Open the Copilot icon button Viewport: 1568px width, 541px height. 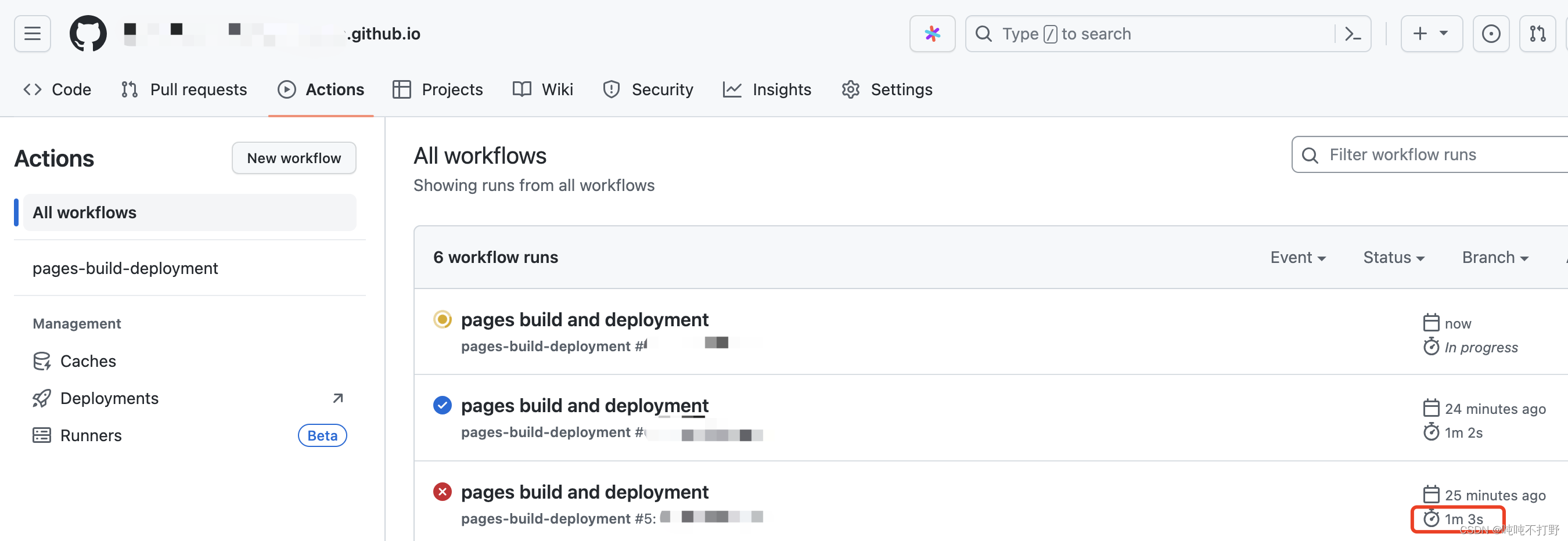point(932,34)
